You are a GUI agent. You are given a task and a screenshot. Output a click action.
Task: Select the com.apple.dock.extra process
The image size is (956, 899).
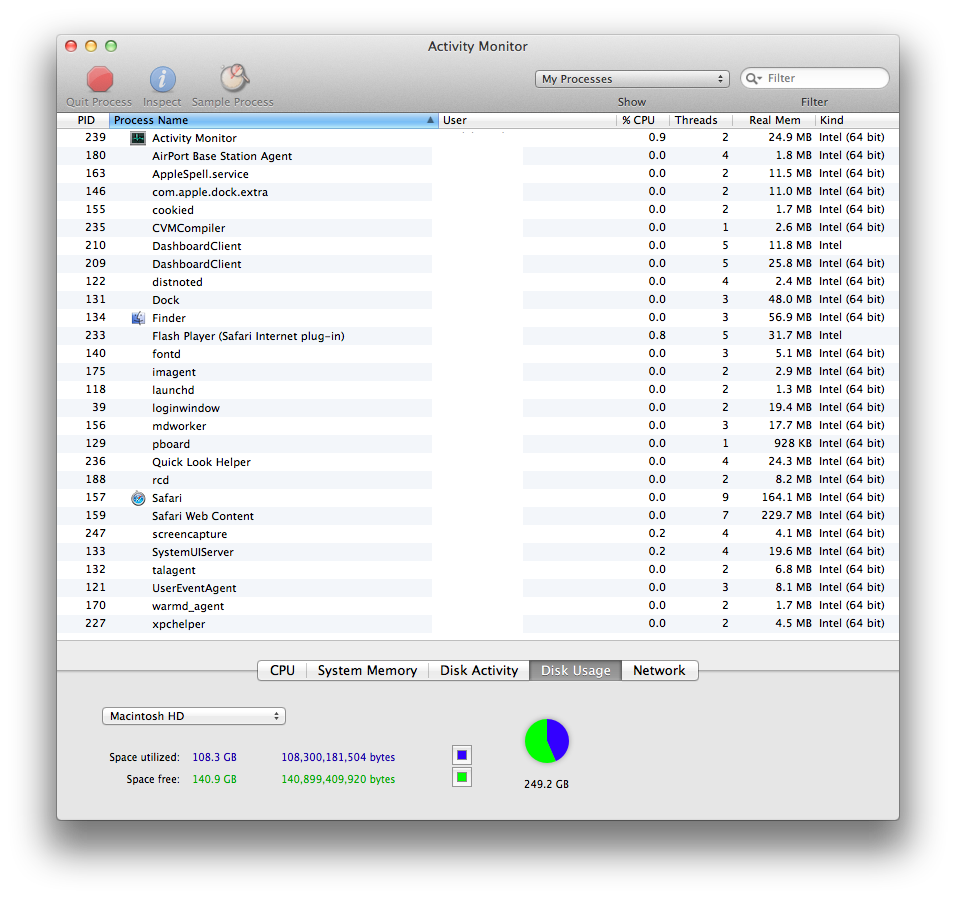tap(478, 192)
